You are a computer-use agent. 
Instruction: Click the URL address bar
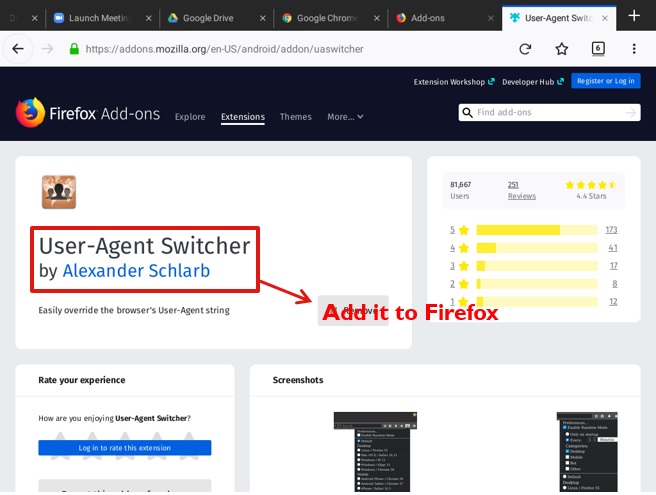click(224, 49)
